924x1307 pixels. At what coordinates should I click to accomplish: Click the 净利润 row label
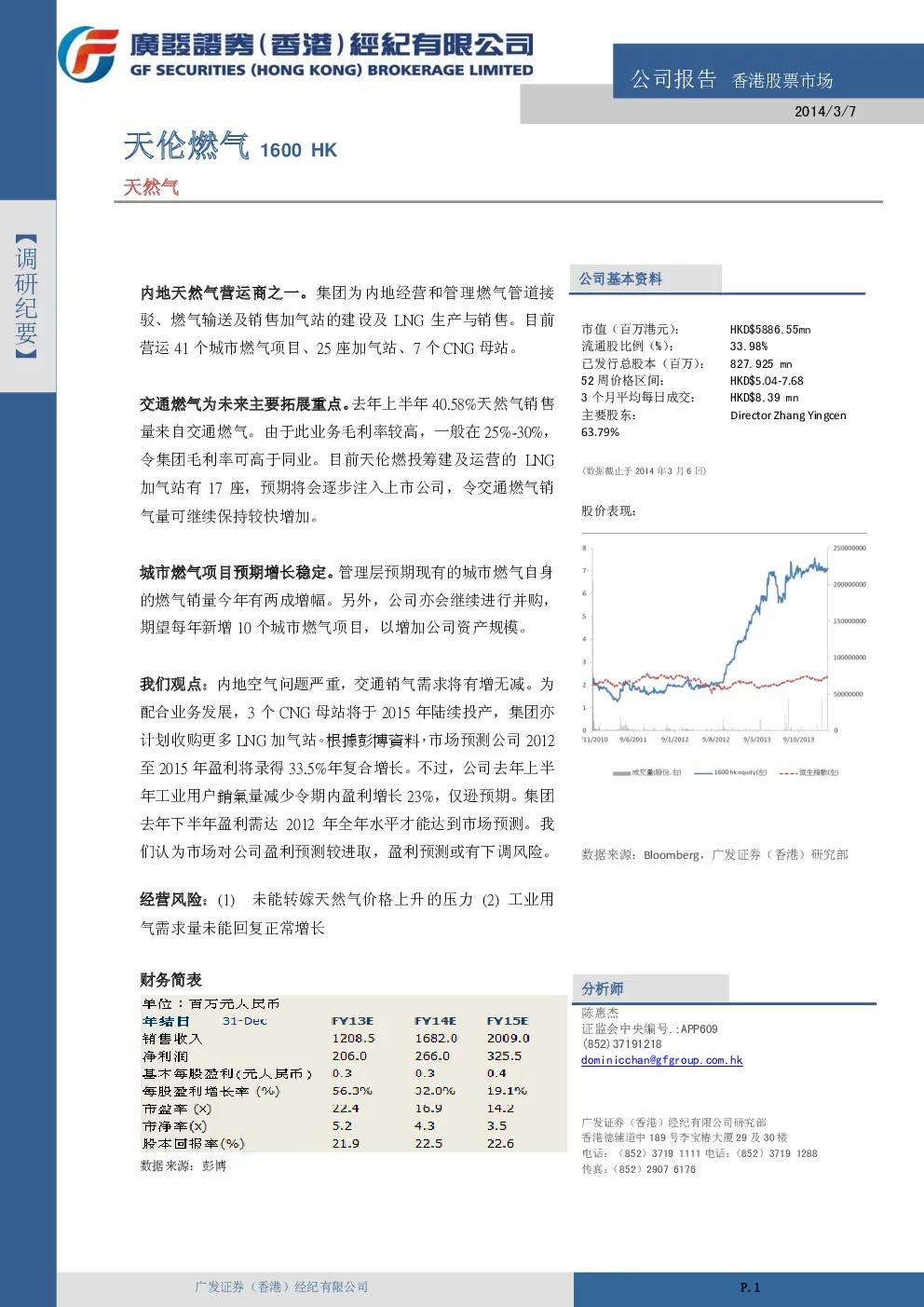(165, 1056)
